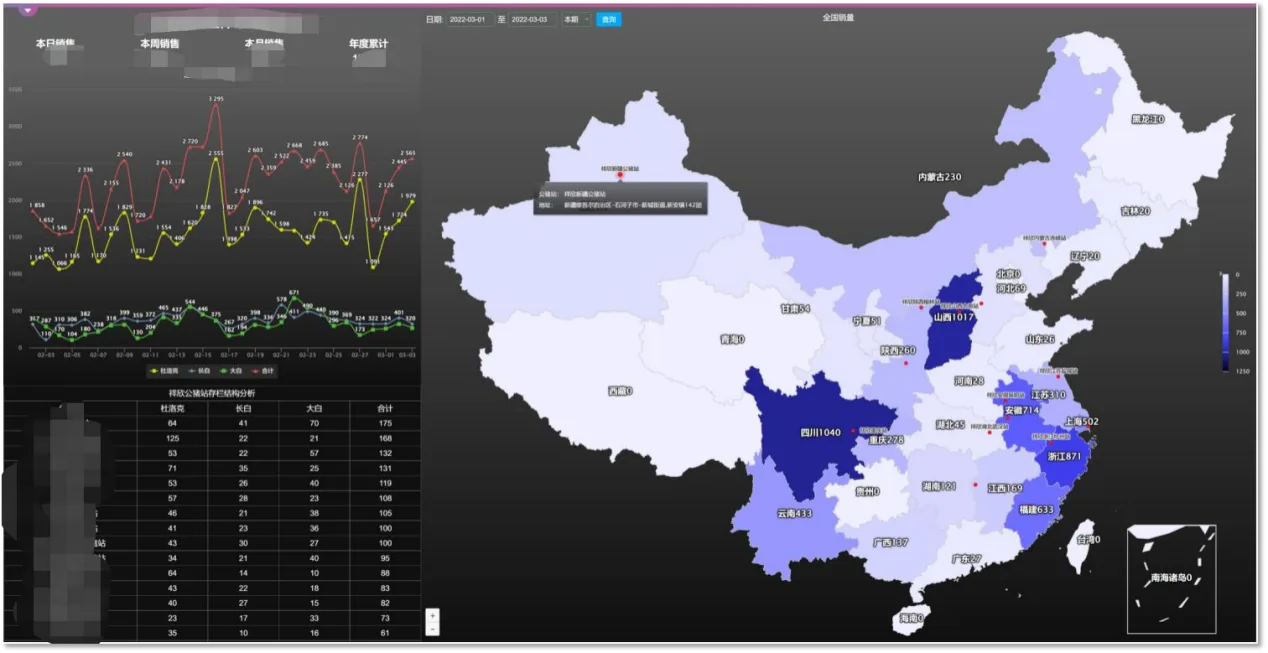
Task: Open the start date field 2022-03-01
Action: point(470,19)
